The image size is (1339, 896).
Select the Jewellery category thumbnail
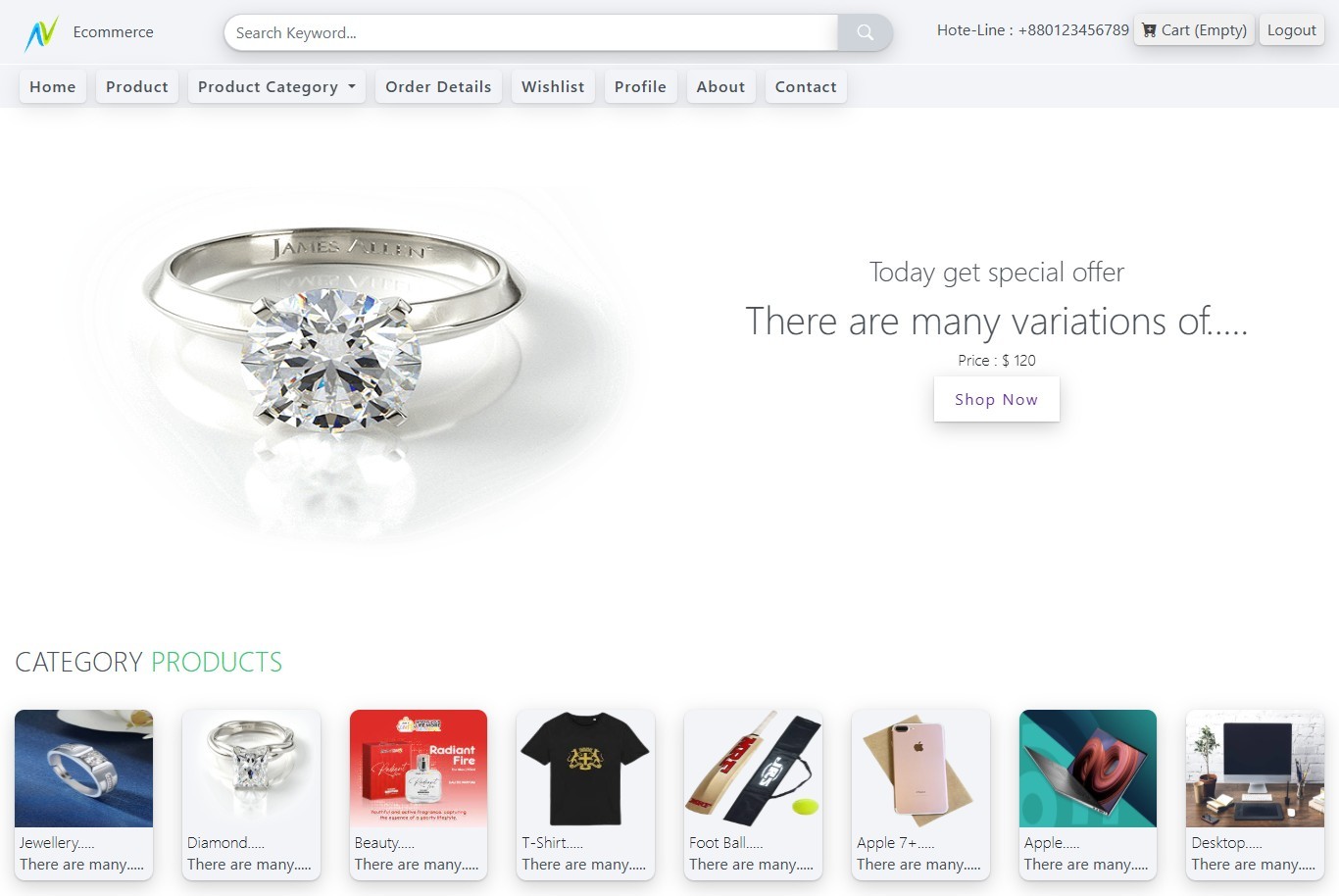pos(83,769)
